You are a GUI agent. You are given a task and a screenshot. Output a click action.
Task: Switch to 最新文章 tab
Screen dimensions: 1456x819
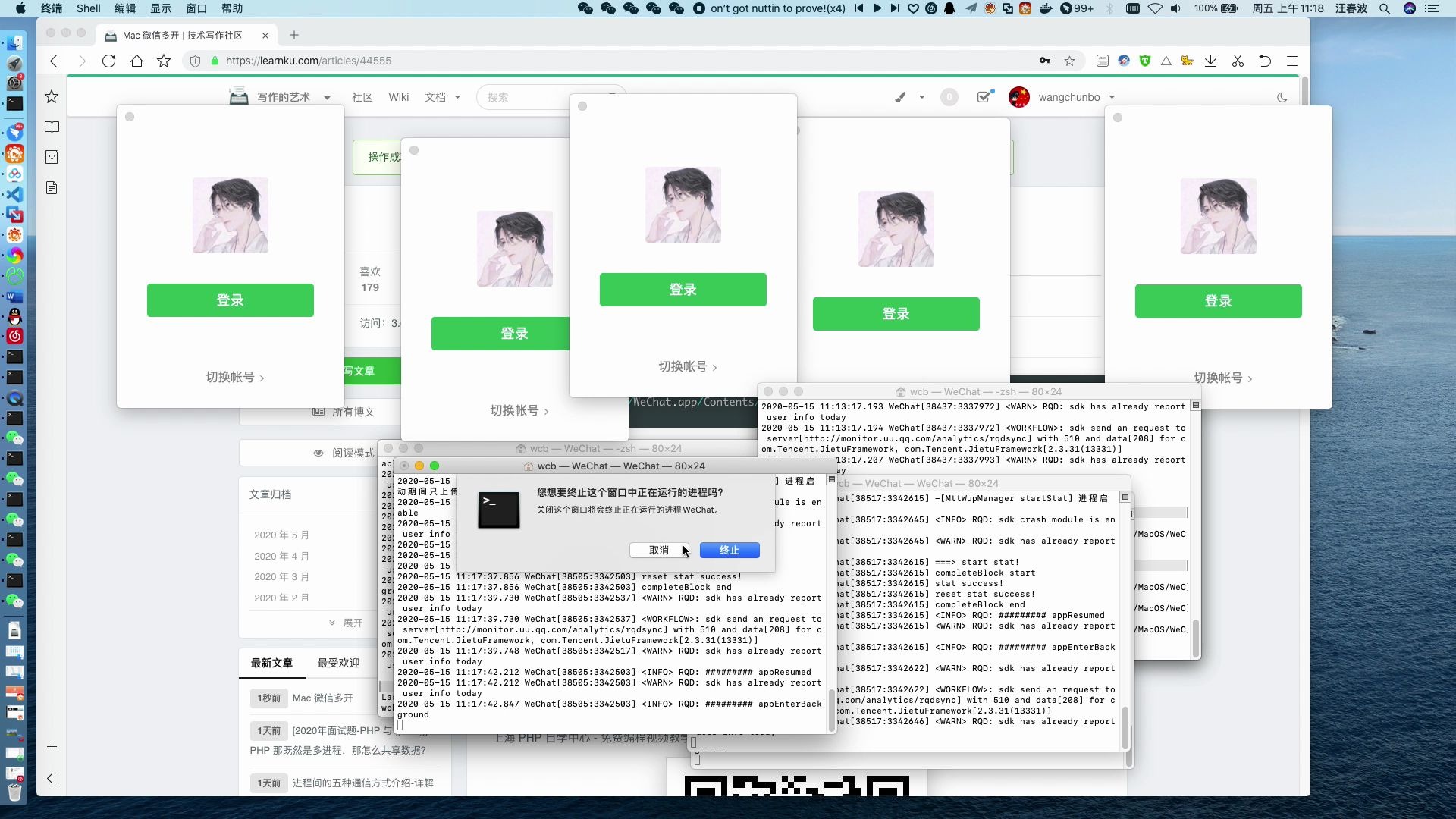point(271,663)
